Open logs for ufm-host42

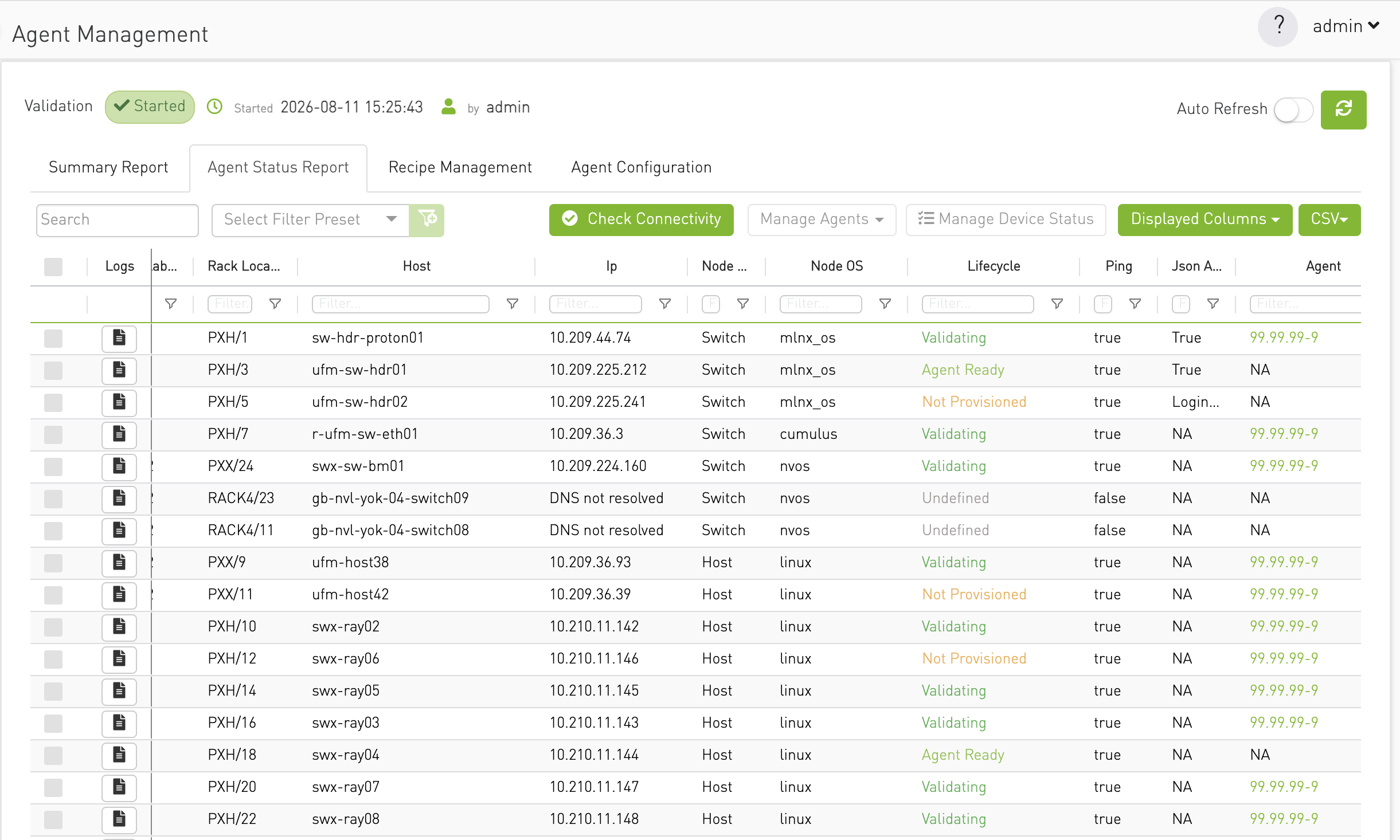point(119,595)
